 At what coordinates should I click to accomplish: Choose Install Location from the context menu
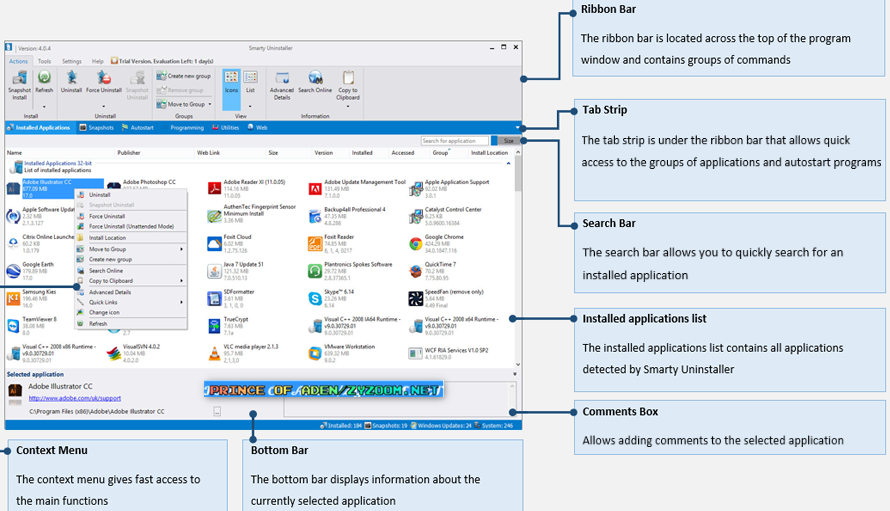(131, 238)
